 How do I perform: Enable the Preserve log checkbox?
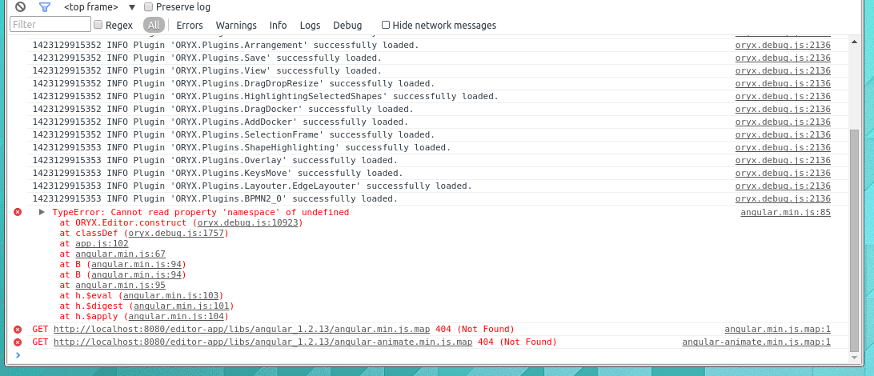pyautogui.click(x=148, y=7)
